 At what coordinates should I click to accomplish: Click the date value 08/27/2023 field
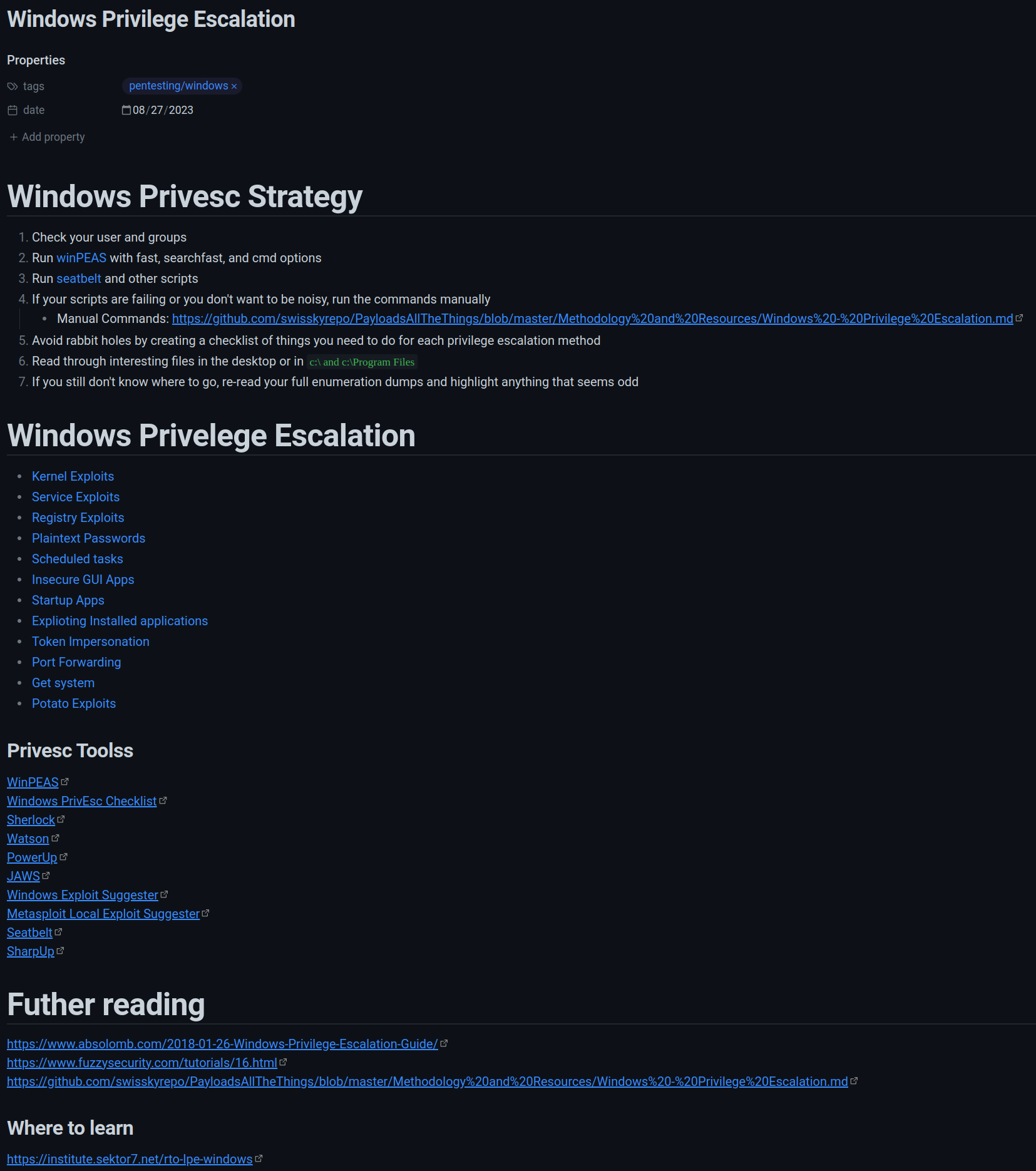[163, 110]
